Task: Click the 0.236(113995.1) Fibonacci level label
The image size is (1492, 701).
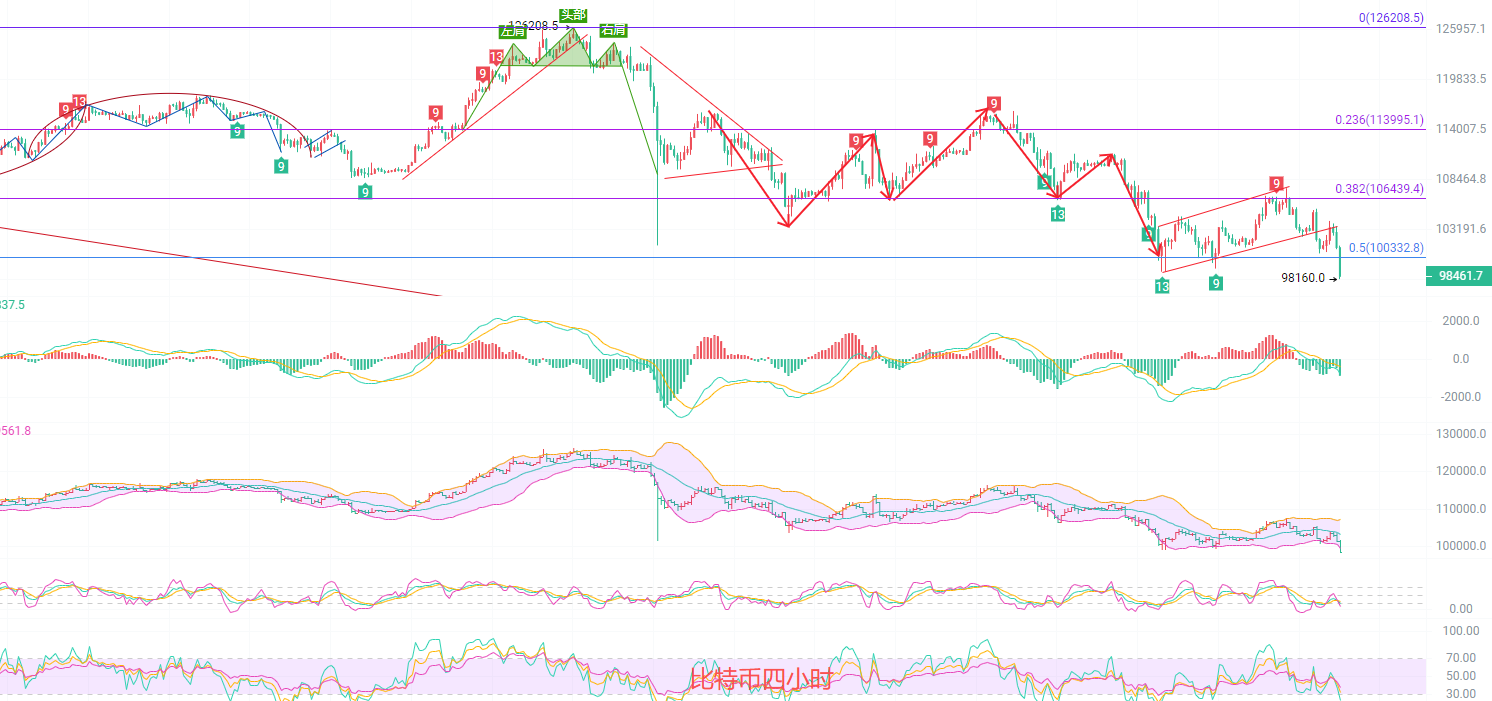Action: [1379, 120]
